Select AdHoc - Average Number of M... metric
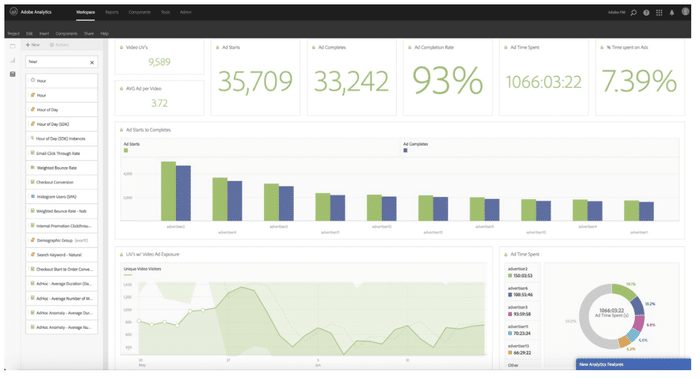Viewport: 700px width, 379px height. pos(62,298)
